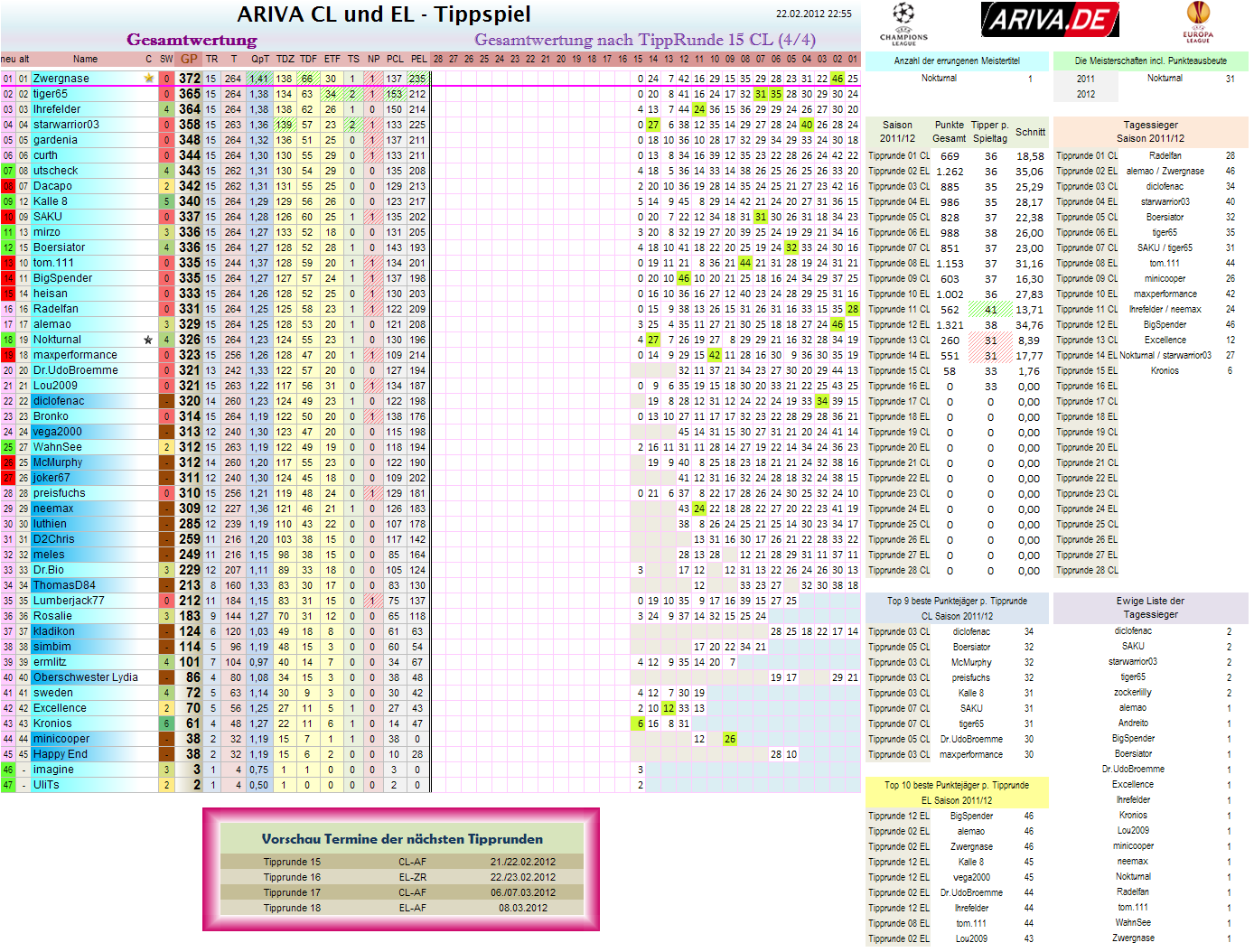This screenshot has height=952, width=1254.
Task: Click the purple 'Gesamtwertung' heading on the left
Action: (192, 40)
